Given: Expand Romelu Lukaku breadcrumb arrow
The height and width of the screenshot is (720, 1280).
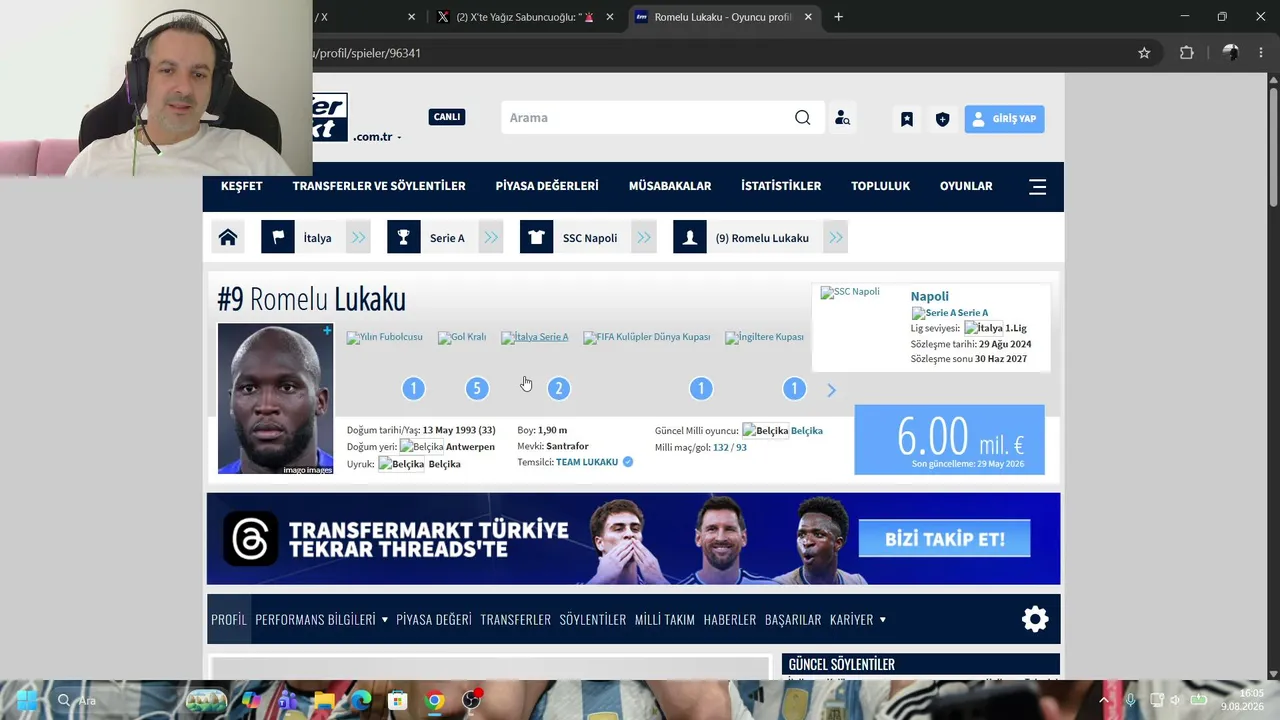Looking at the screenshot, I should click(836, 238).
